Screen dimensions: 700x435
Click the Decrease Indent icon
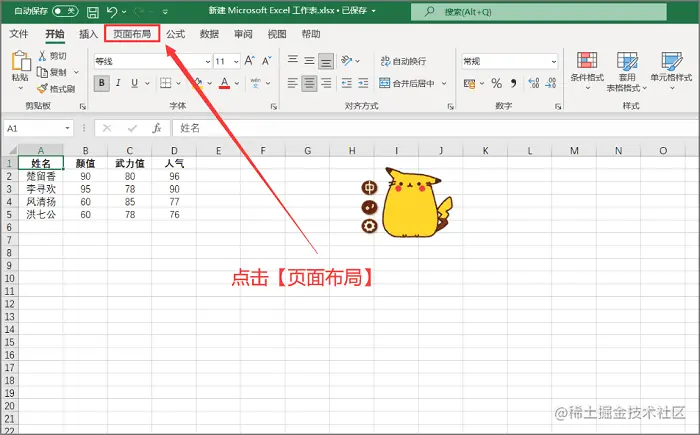(346, 83)
